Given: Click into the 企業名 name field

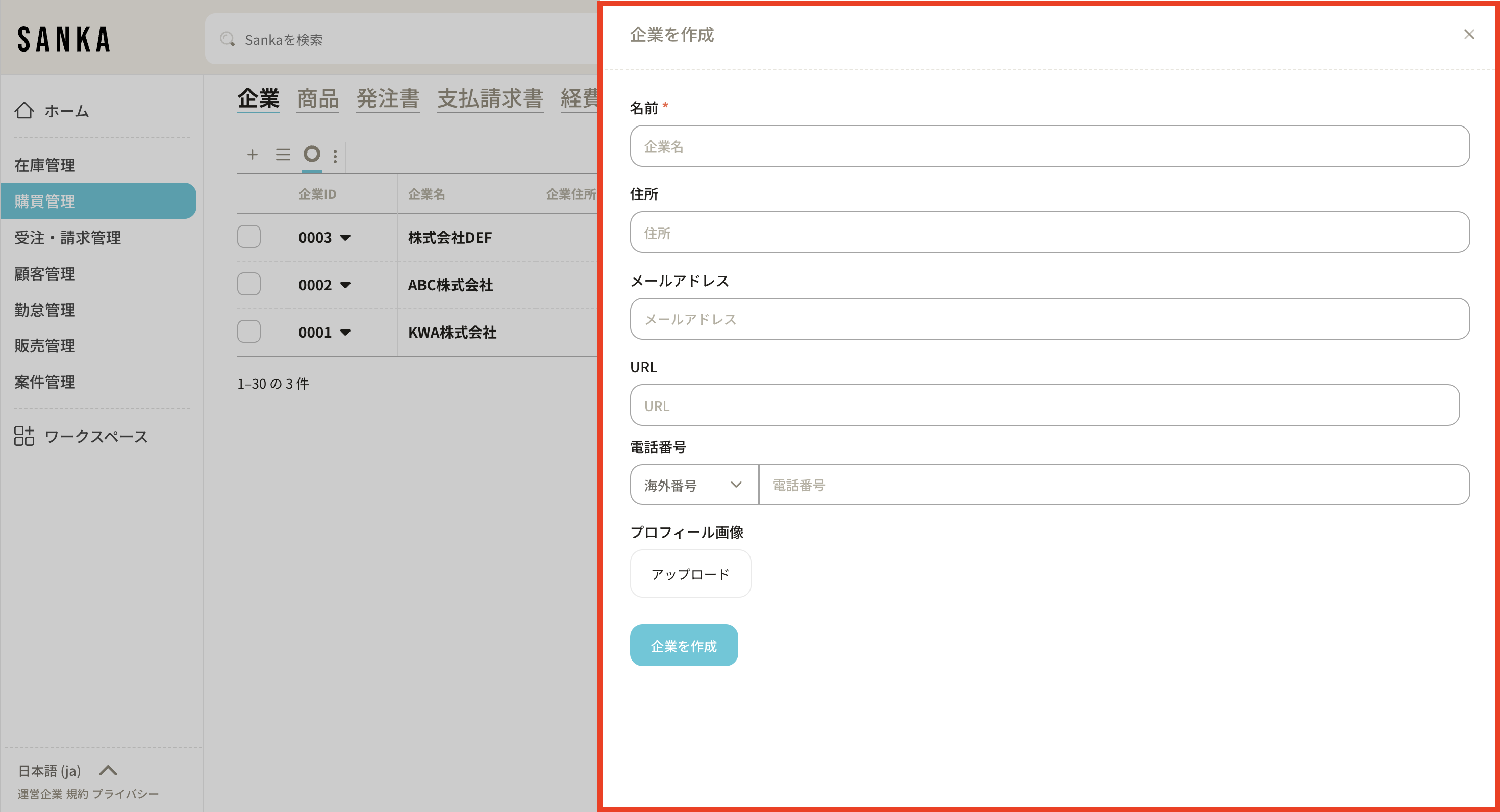Looking at the screenshot, I should pos(1049,146).
